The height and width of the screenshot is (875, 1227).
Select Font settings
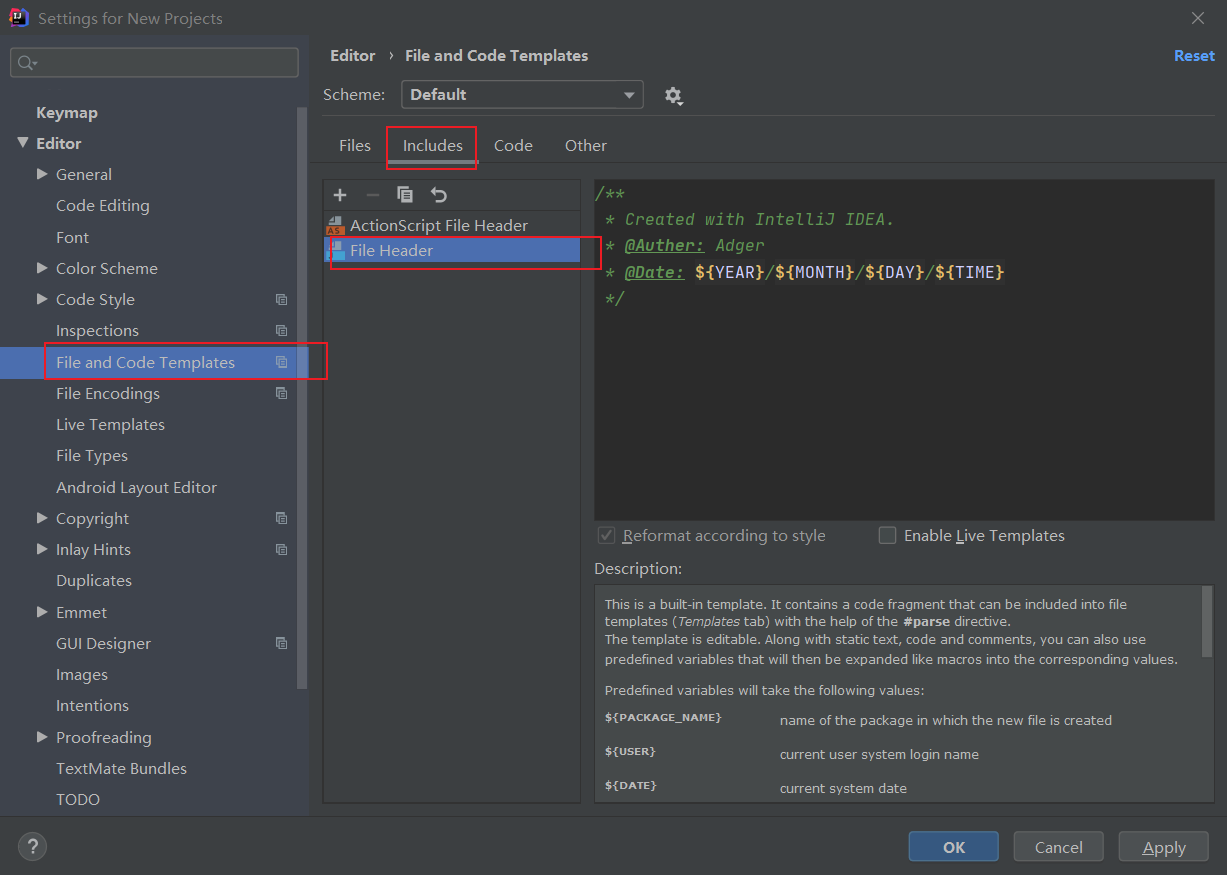click(73, 238)
